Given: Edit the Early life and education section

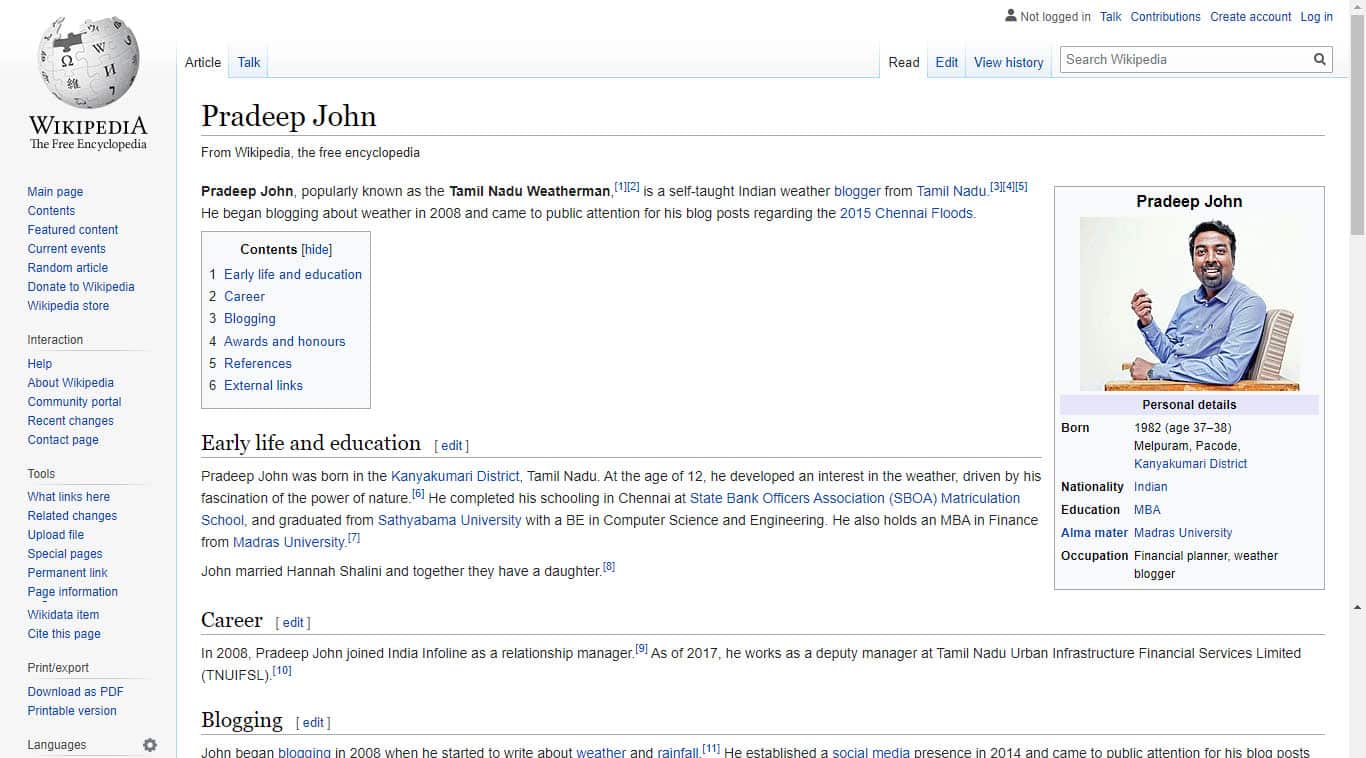Looking at the screenshot, I should click(452, 446).
